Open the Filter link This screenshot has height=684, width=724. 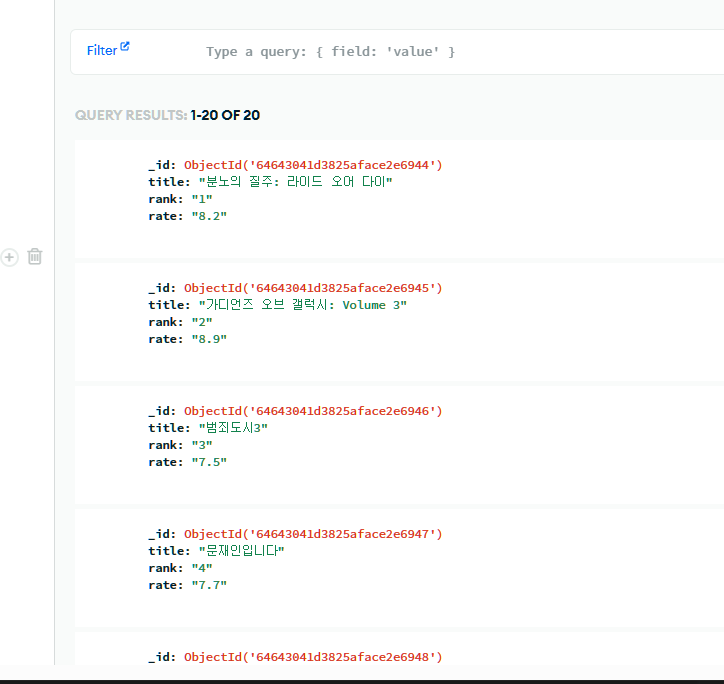click(102, 50)
